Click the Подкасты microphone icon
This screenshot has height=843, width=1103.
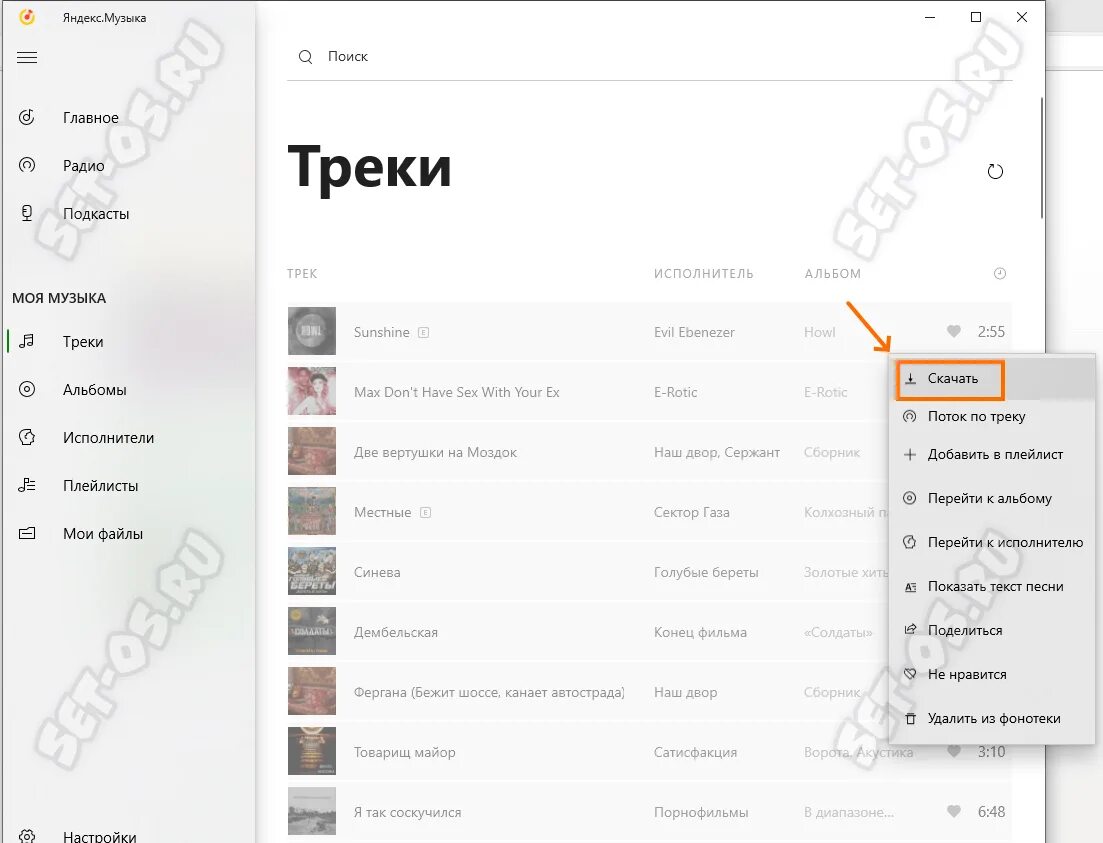(27, 213)
